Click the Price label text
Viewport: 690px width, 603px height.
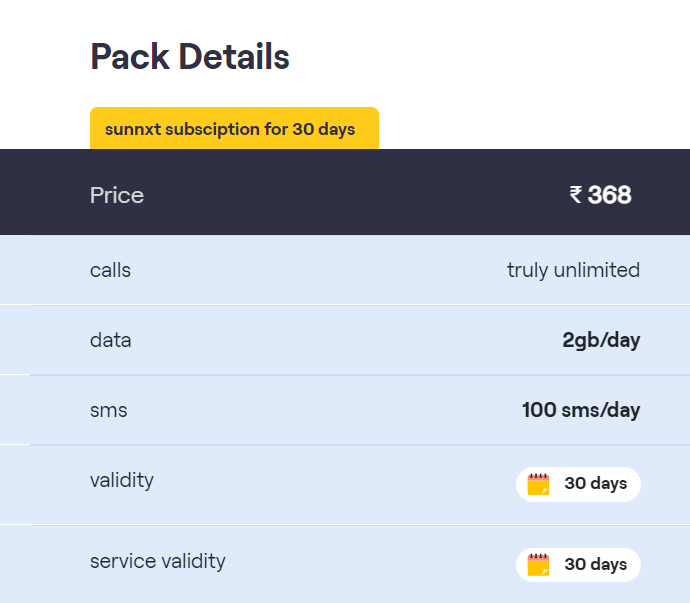click(117, 195)
